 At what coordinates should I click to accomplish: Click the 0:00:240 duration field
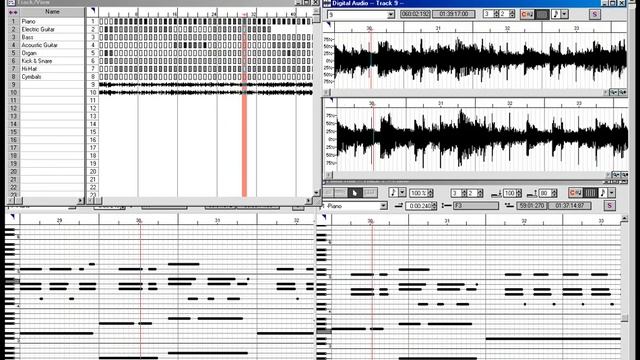pos(420,206)
